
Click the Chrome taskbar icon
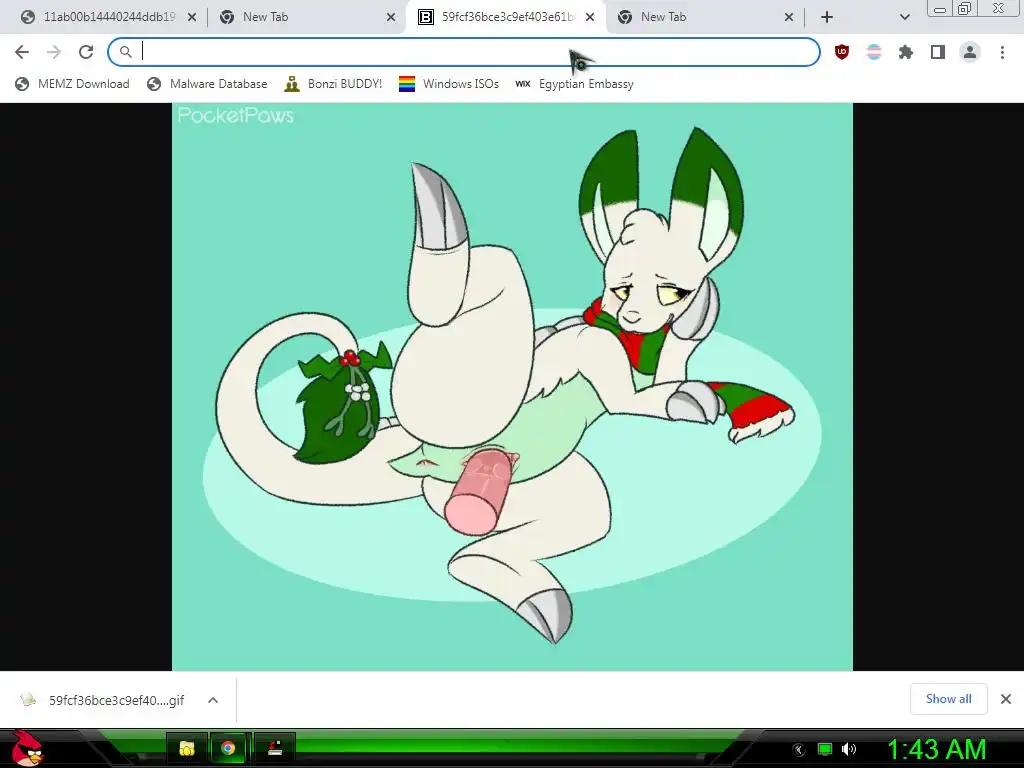228,748
